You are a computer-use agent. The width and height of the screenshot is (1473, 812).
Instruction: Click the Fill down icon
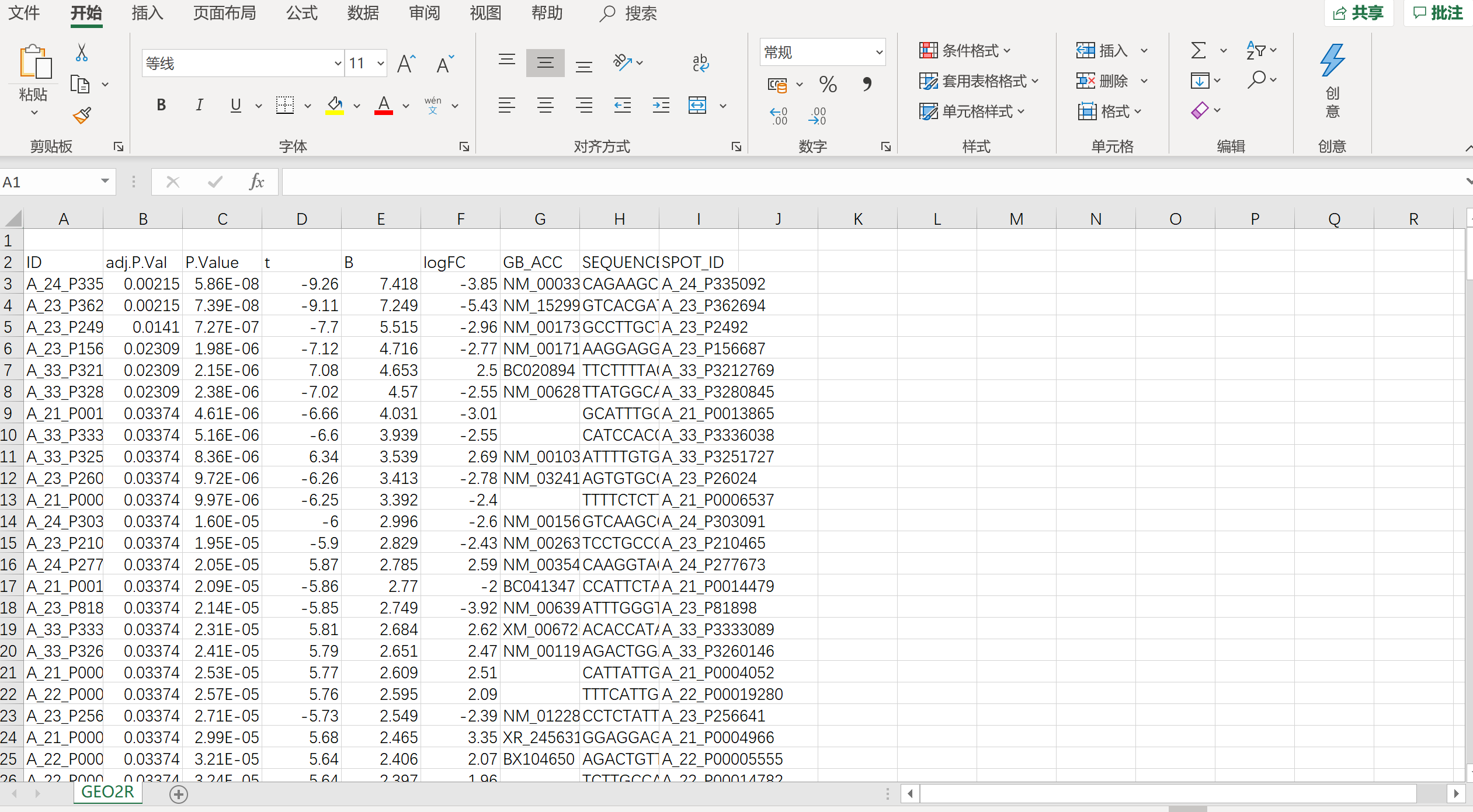pos(1200,80)
